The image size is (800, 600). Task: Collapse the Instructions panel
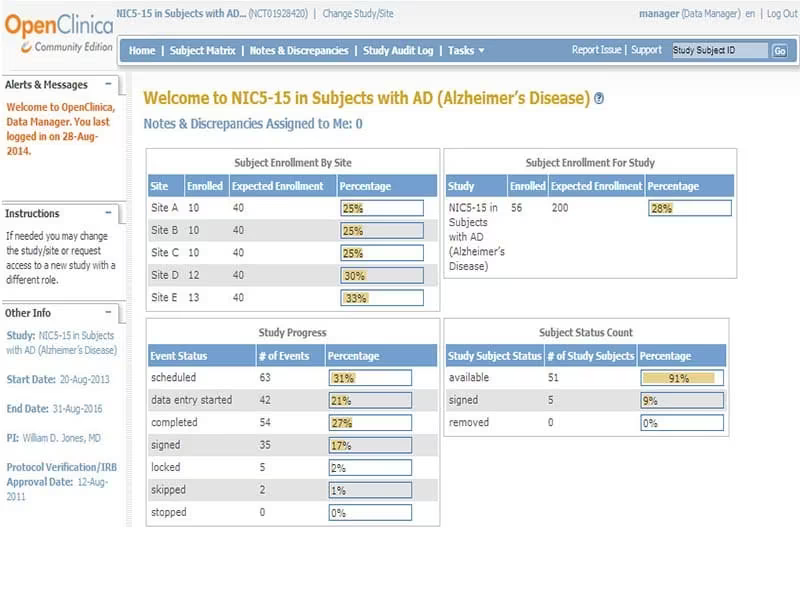[x=108, y=213]
